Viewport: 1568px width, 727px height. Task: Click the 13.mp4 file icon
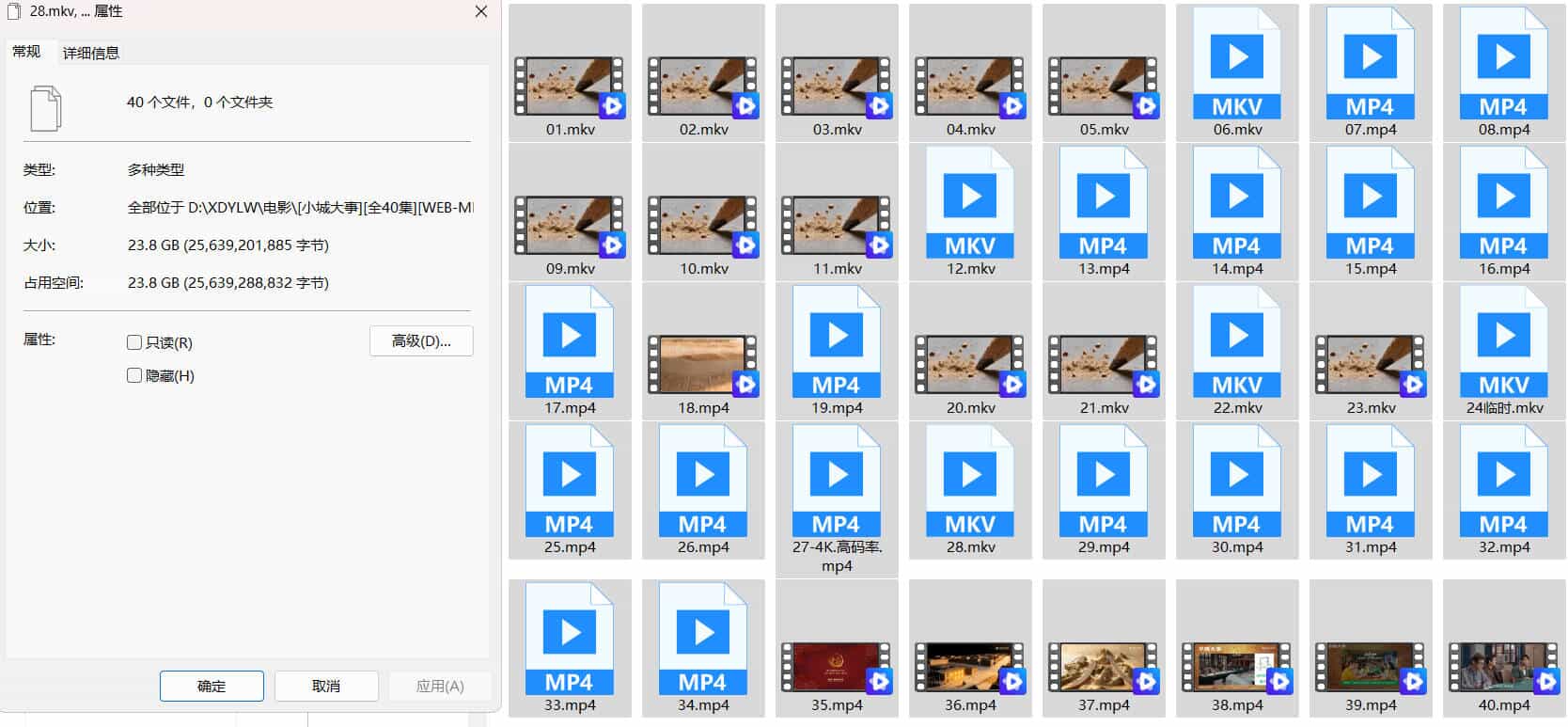1103,203
